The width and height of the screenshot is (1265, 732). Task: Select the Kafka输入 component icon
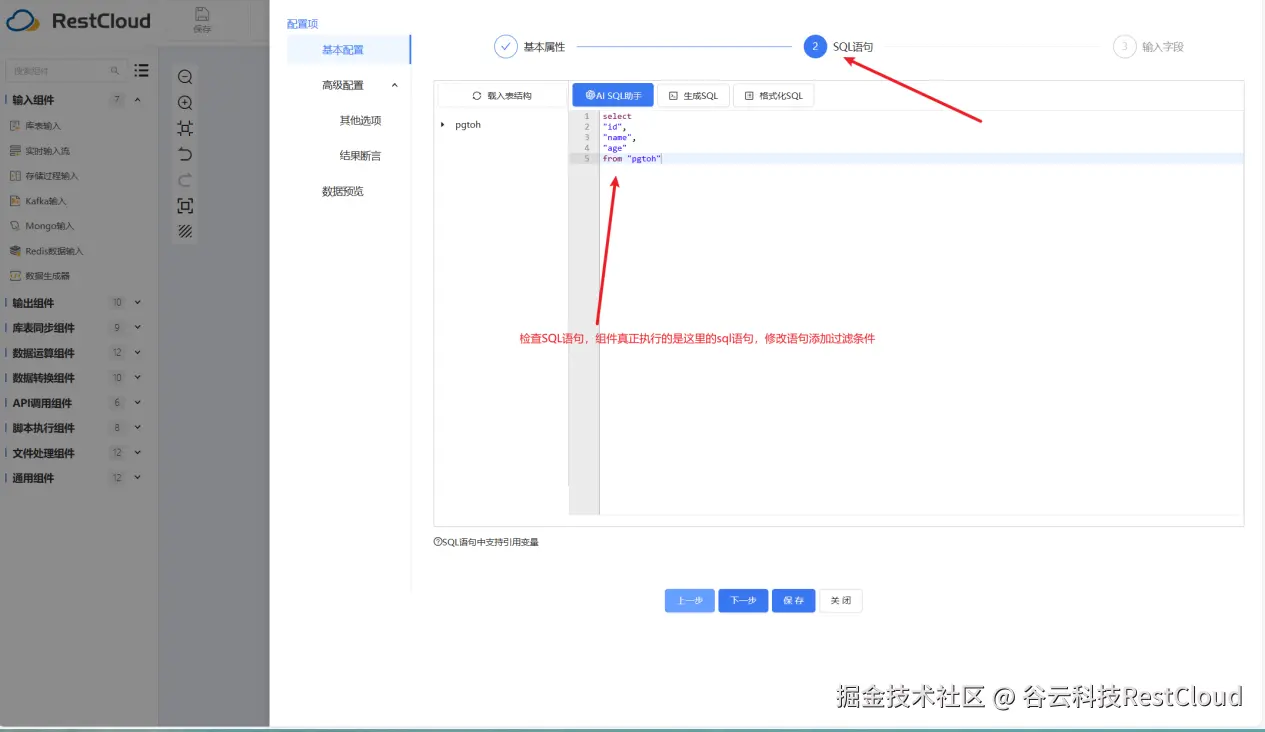[x=15, y=201]
